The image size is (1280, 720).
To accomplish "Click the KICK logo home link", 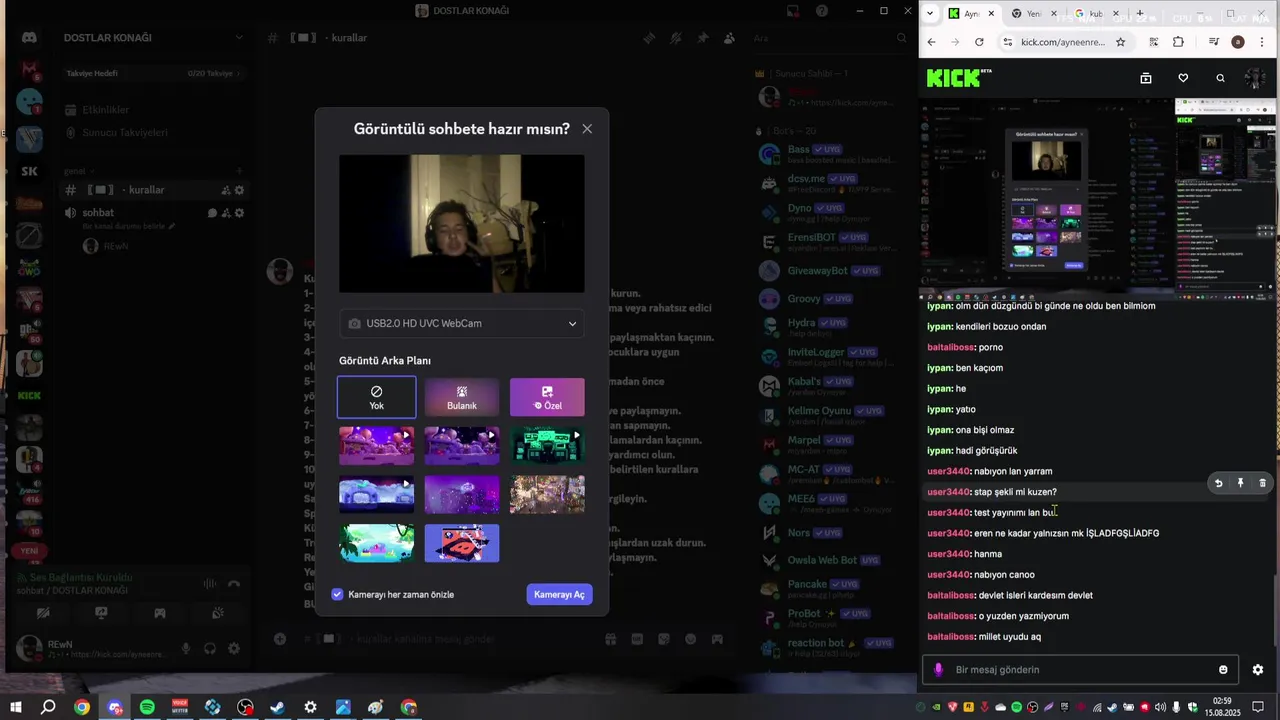I will click(x=958, y=78).
